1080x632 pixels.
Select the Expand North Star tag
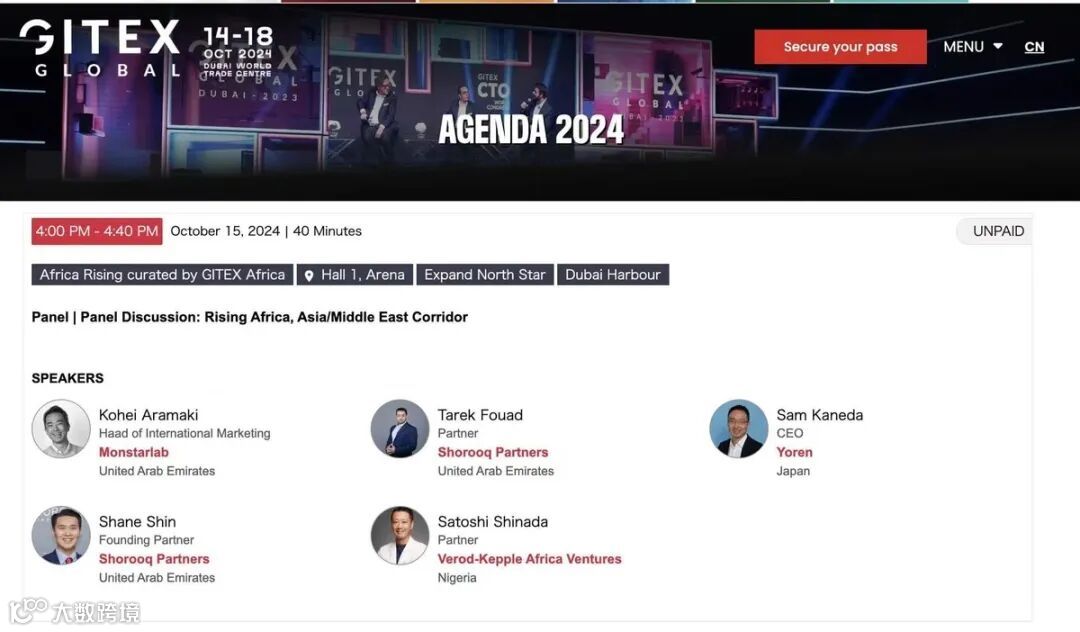point(485,275)
